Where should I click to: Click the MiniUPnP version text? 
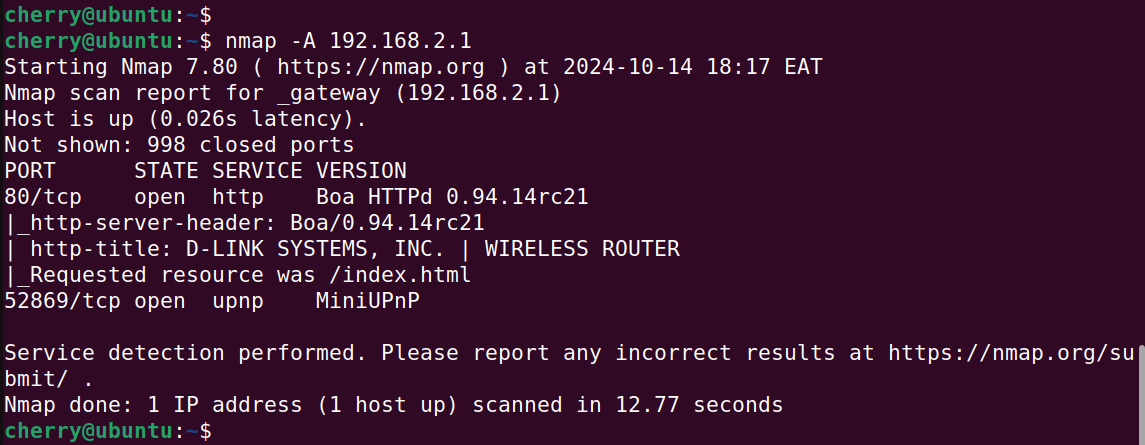tap(367, 301)
